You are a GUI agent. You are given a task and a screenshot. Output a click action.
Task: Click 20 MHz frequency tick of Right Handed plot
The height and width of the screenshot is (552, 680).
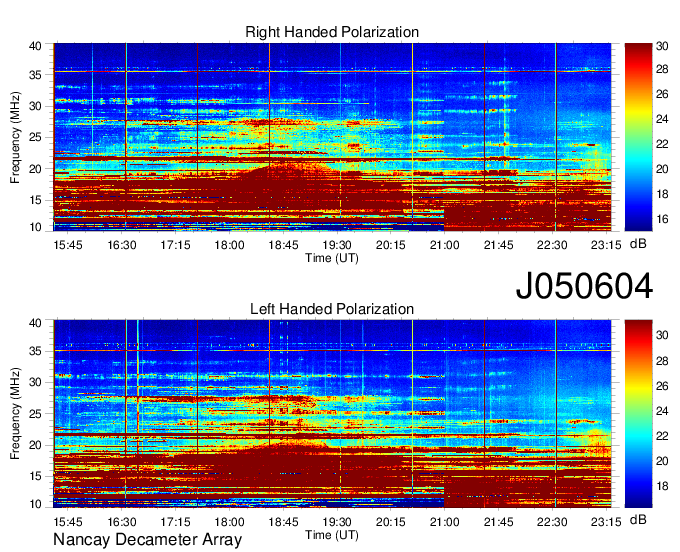[35, 169]
